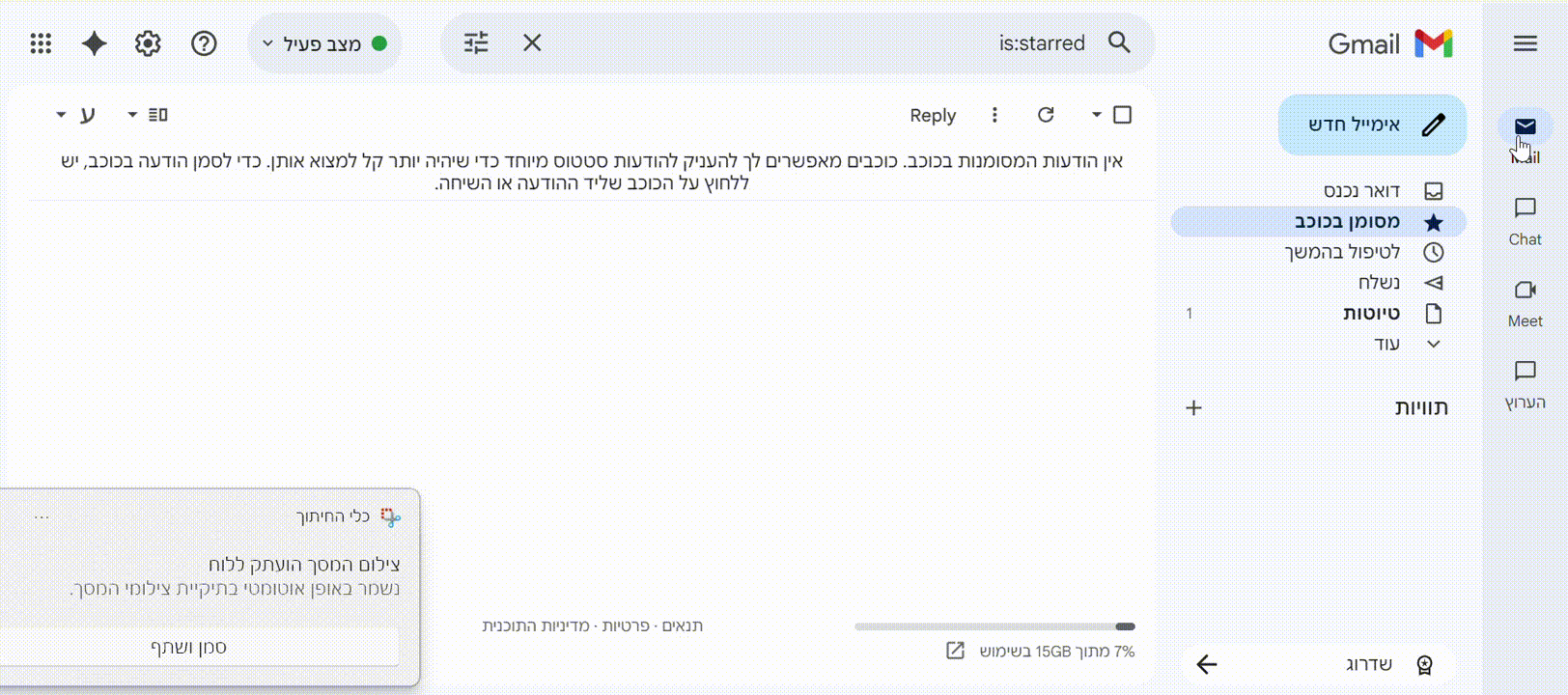1568x695 pixels.
Task: Show advanced search options filter icon
Action: 476,43
